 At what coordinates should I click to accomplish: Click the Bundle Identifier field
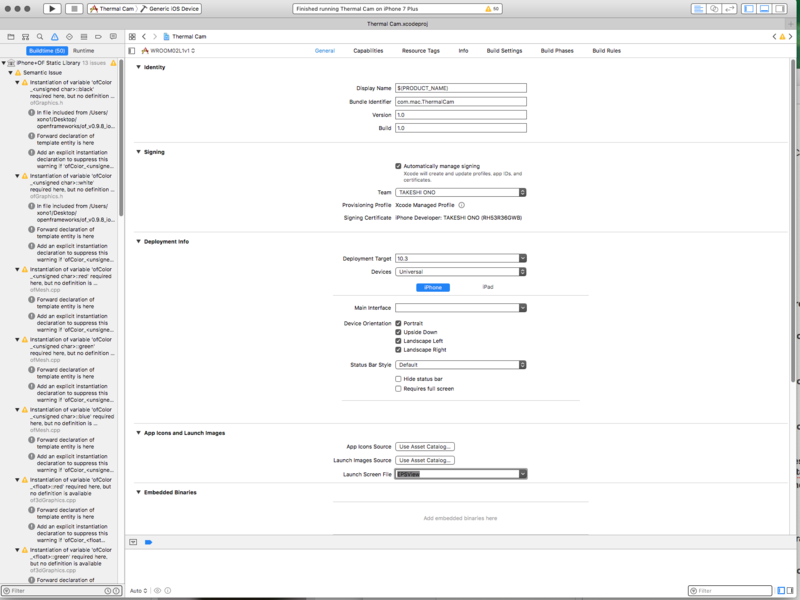pyautogui.click(x=461, y=102)
